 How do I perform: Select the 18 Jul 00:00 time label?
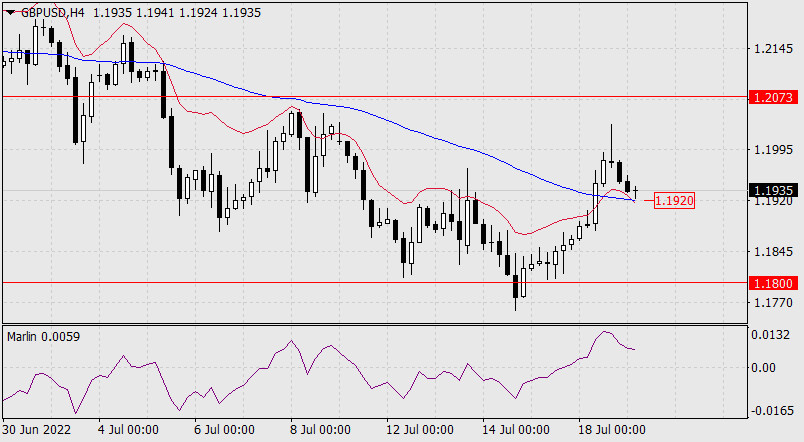(x=612, y=429)
